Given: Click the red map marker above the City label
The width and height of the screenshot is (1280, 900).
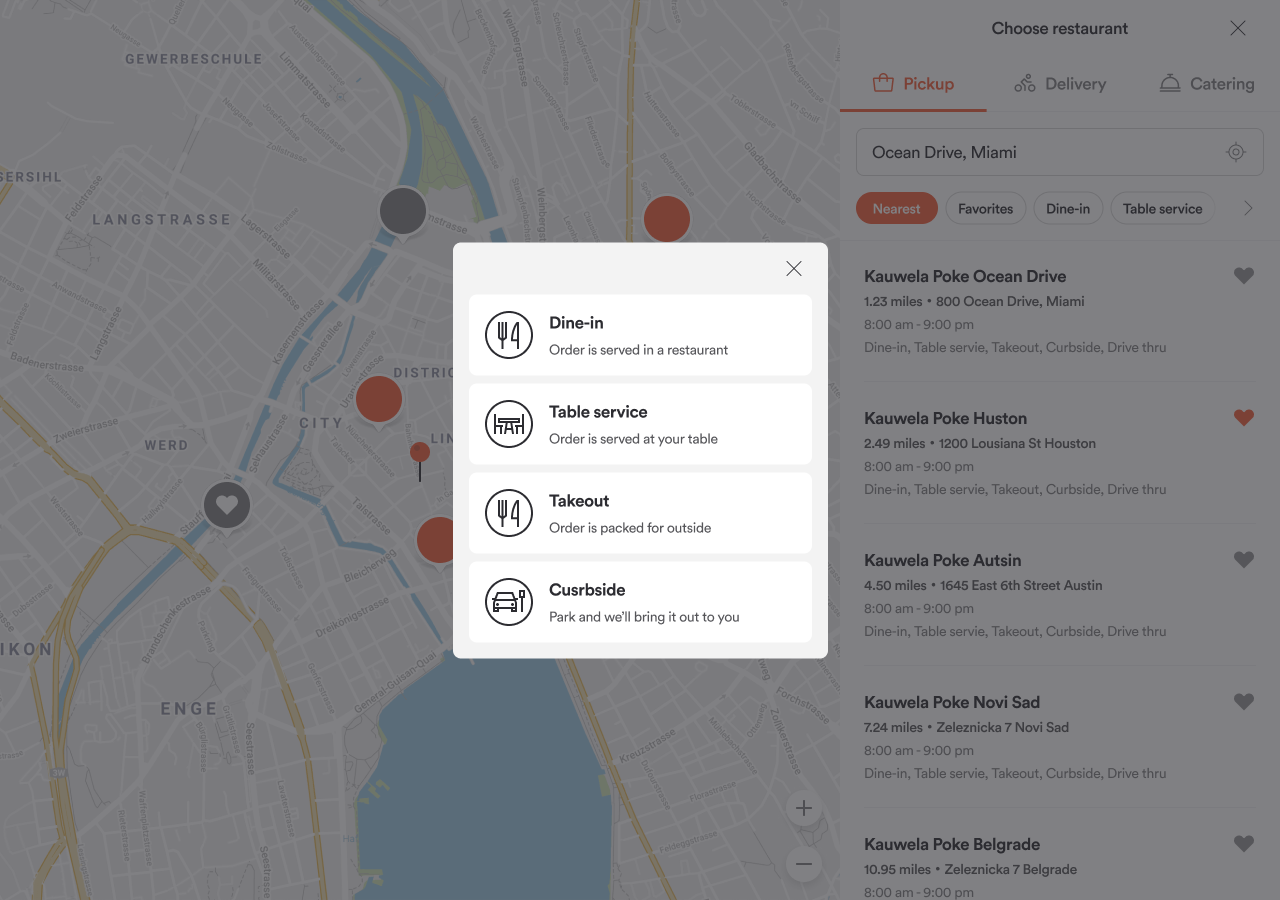Looking at the screenshot, I should coord(379,400).
